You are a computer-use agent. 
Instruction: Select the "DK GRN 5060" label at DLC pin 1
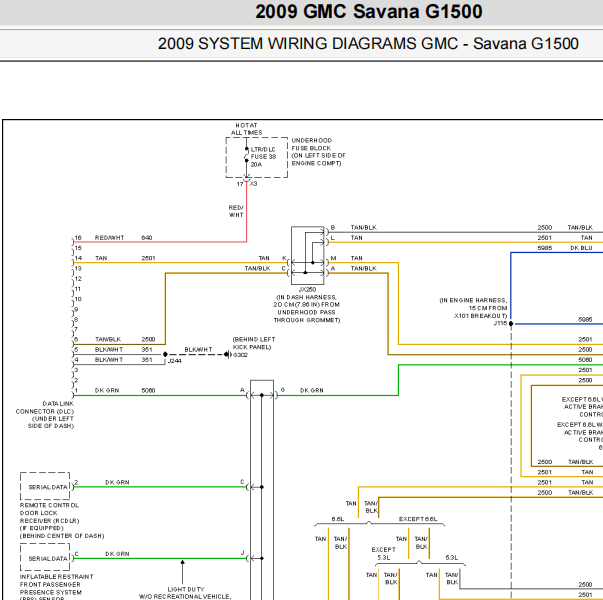pyautogui.click(x=125, y=390)
